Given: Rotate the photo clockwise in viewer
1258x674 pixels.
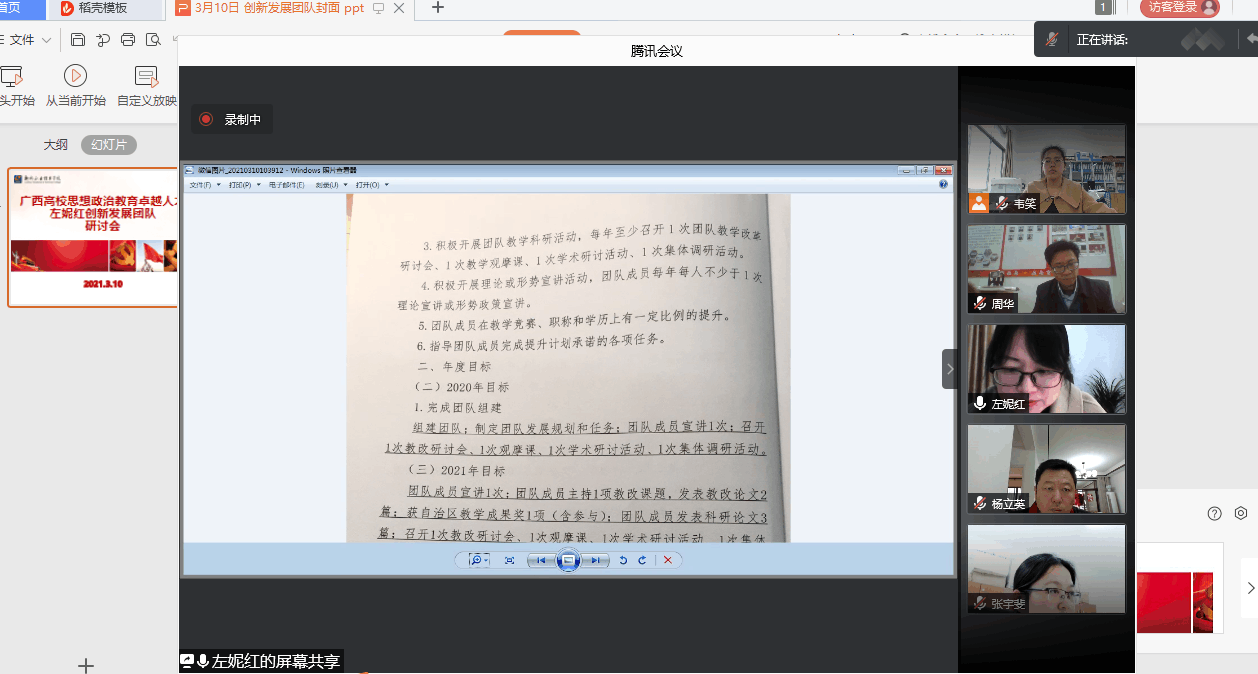Looking at the screenshot, I should tap(642, 561).
